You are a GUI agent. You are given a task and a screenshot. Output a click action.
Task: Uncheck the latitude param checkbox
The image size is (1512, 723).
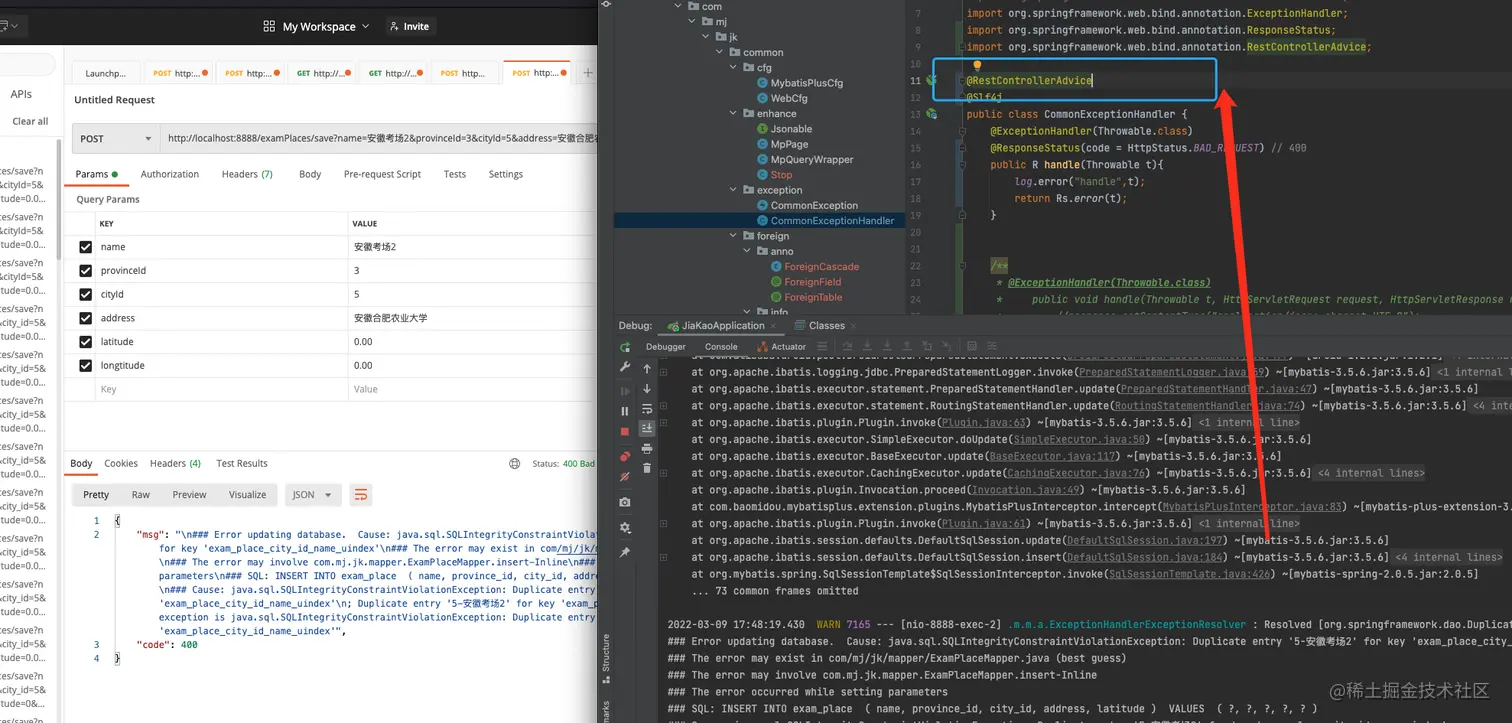tap(86, 342)
